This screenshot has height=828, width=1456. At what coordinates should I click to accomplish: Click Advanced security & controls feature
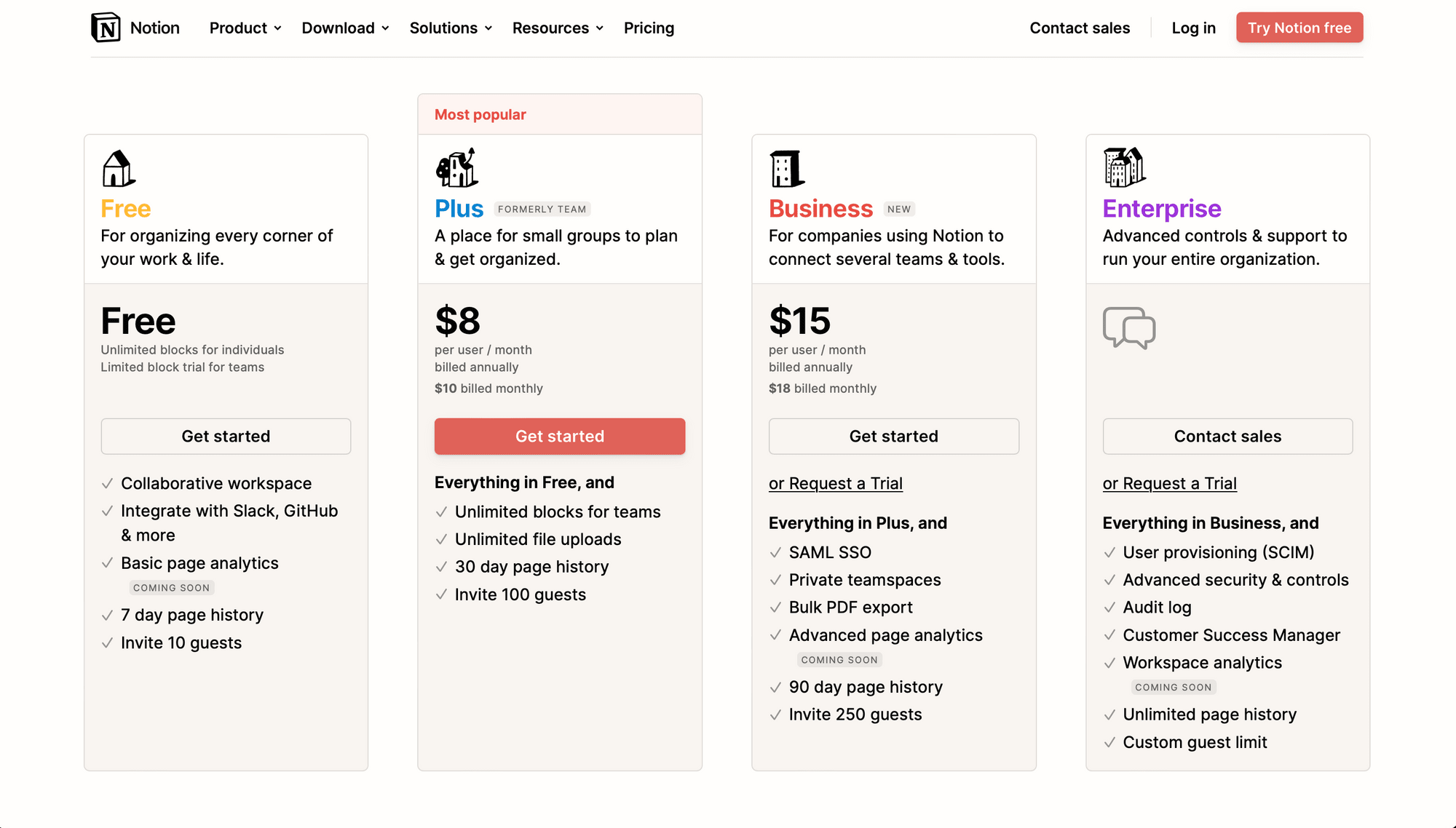[x=1235, y=581]
